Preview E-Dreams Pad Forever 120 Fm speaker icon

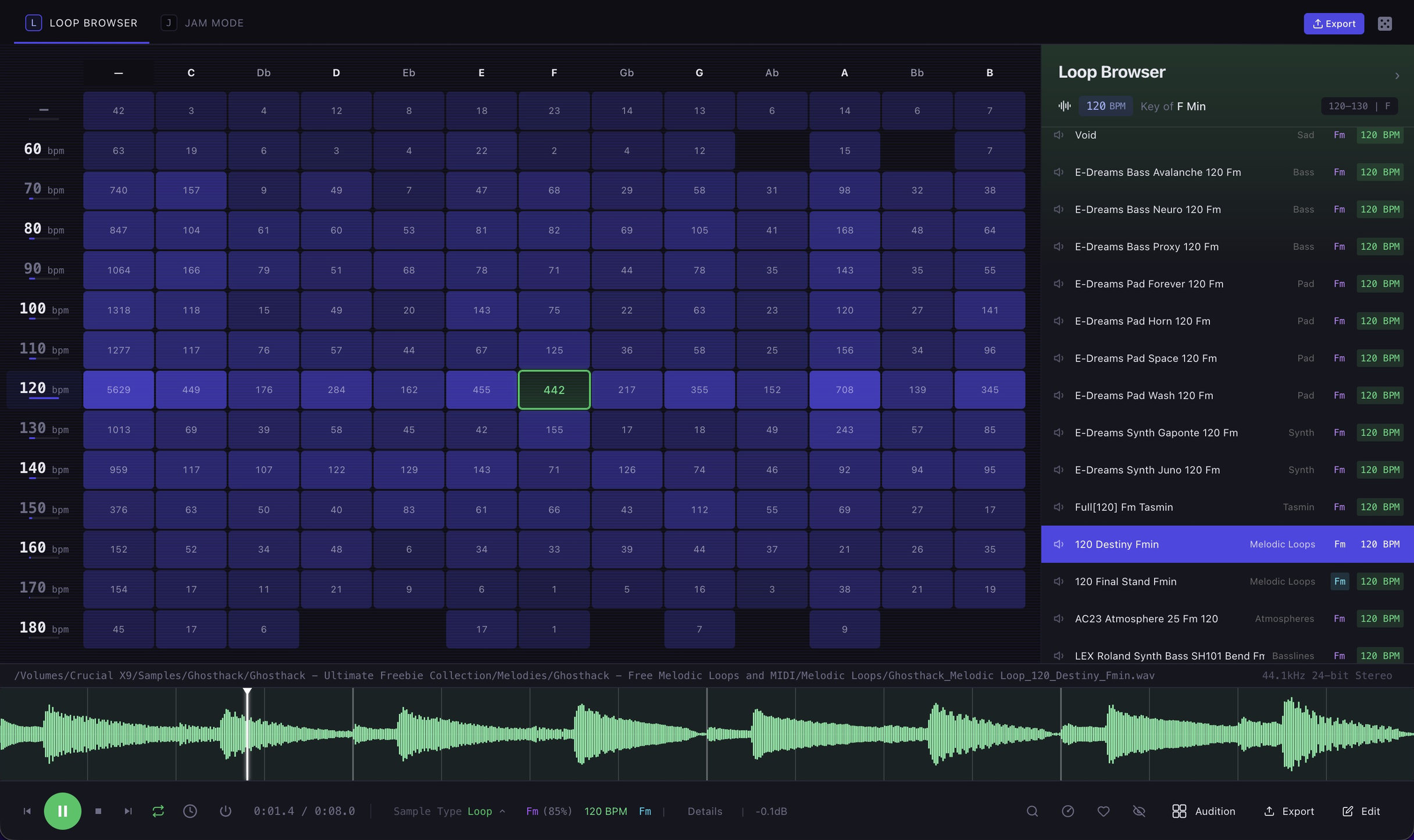(1059, 284)
